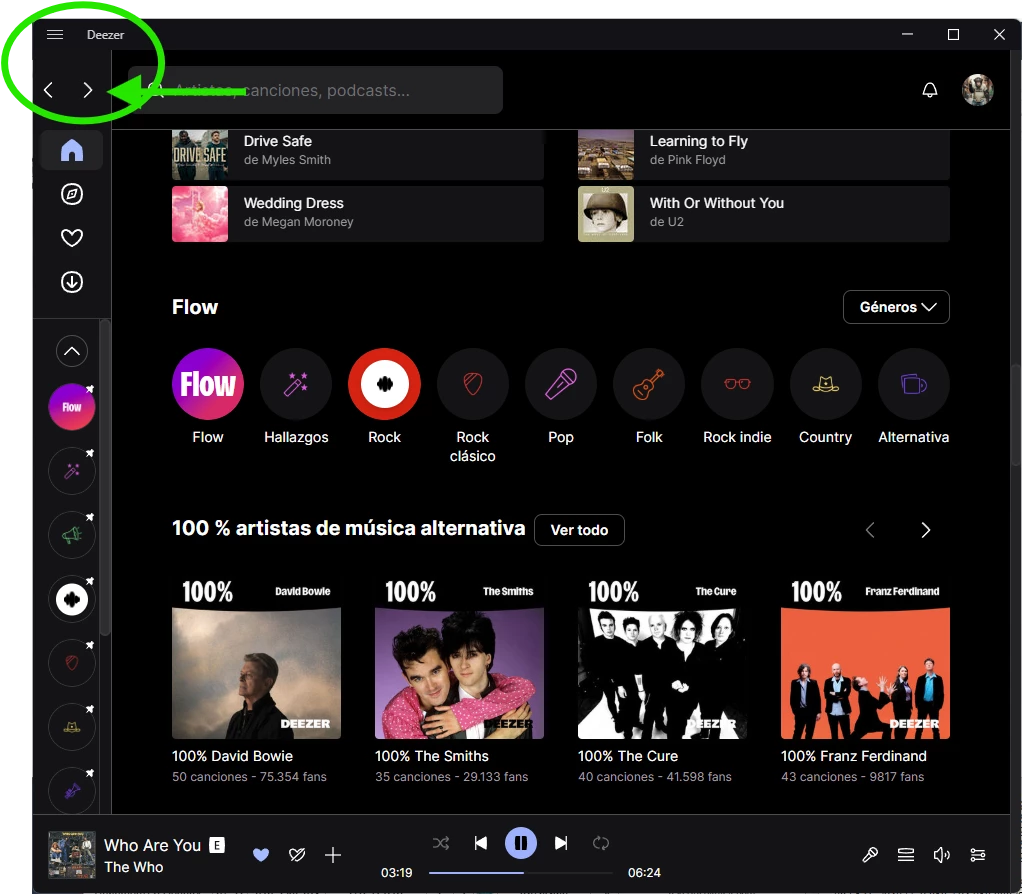Viewport: 1022px width, 894px height.
Task: Open the 100% Franz Ferdinand playlist cover
Action: pos(866,655)
